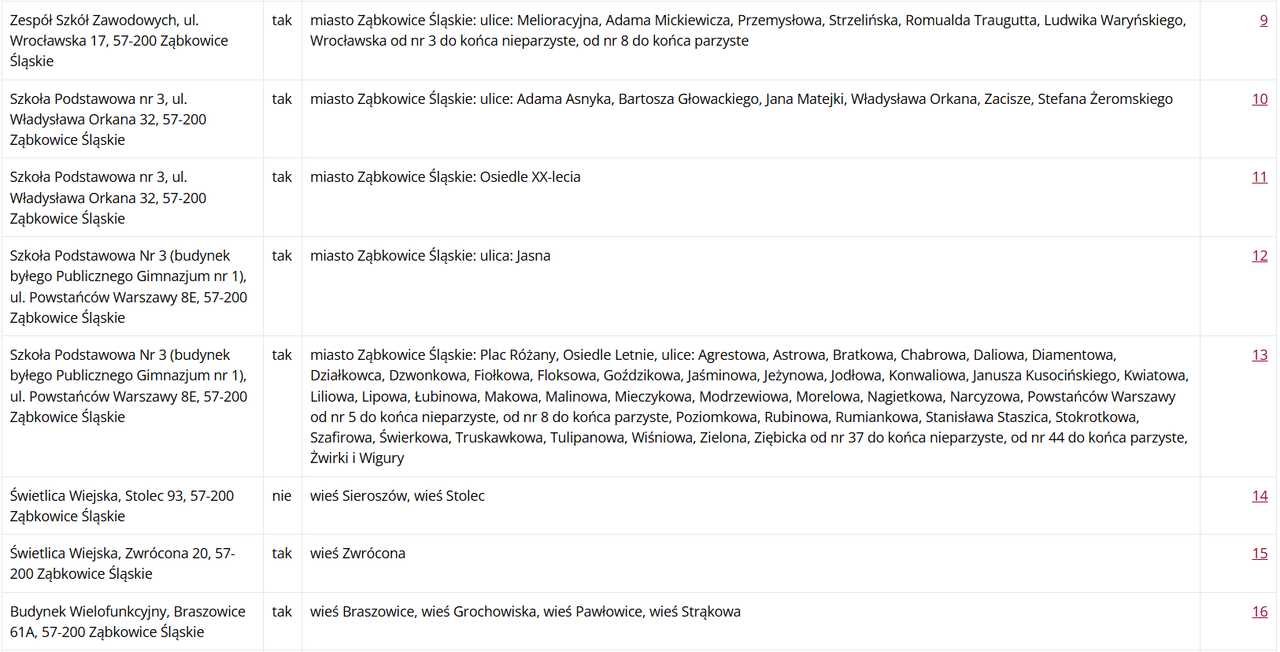Select the Zespół Szkół Zawodowych address cell
Image resolution: width=1280 pixels, height=652 pixels.
coord(132,41)
